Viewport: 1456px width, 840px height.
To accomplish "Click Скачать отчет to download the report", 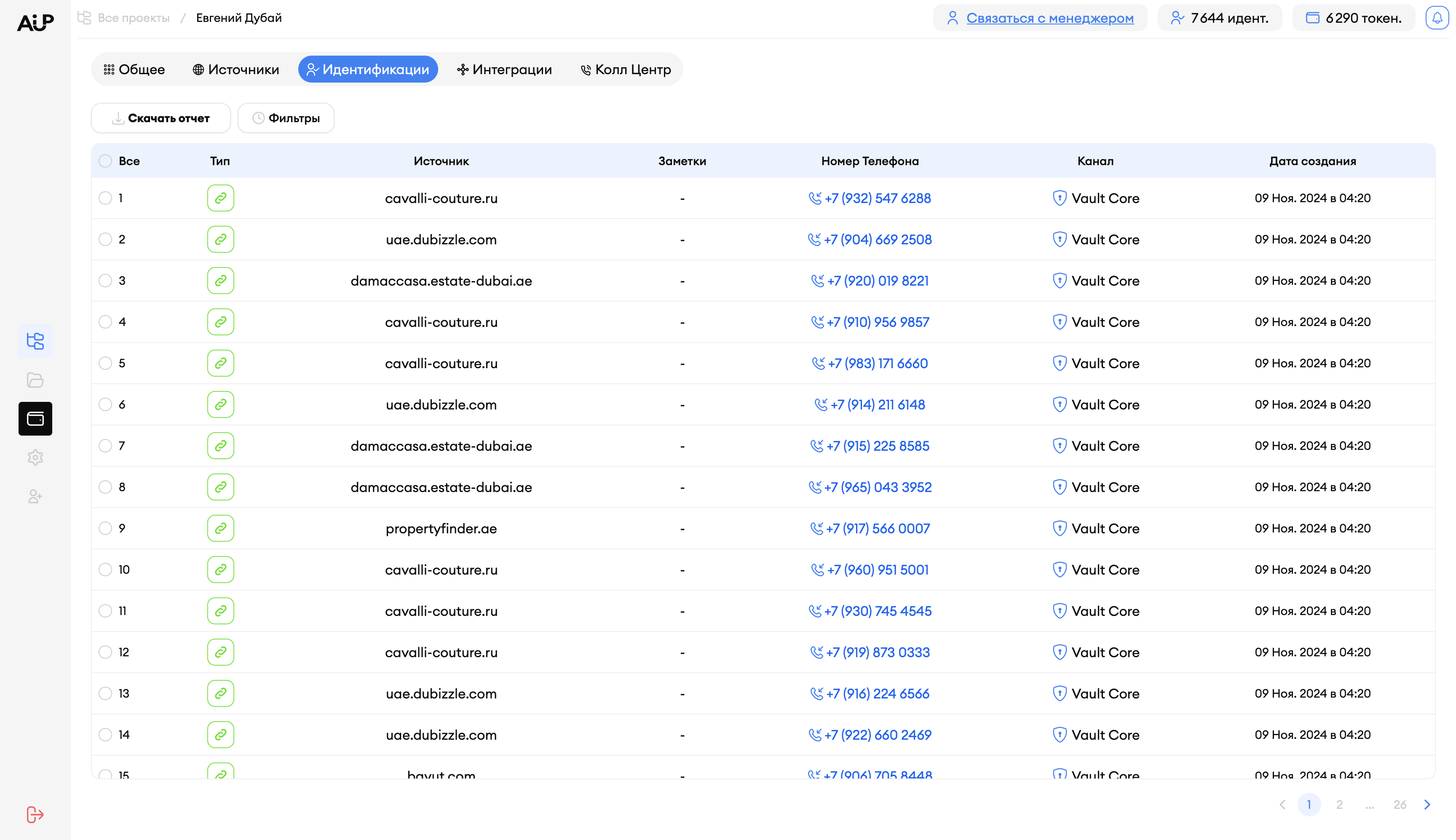I will point(161,118).
